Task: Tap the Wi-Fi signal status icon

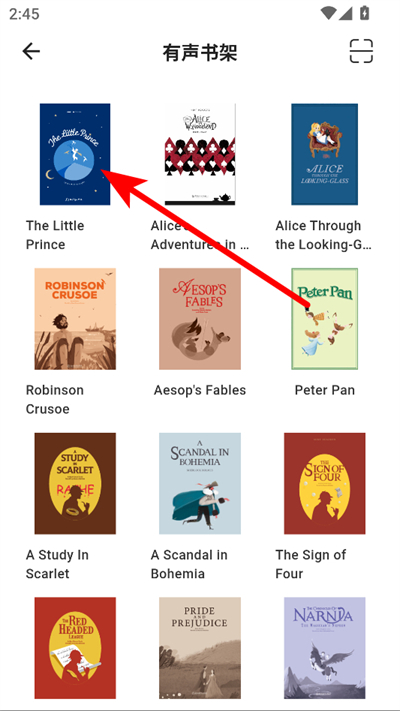Action: click(x=328, y=13)
